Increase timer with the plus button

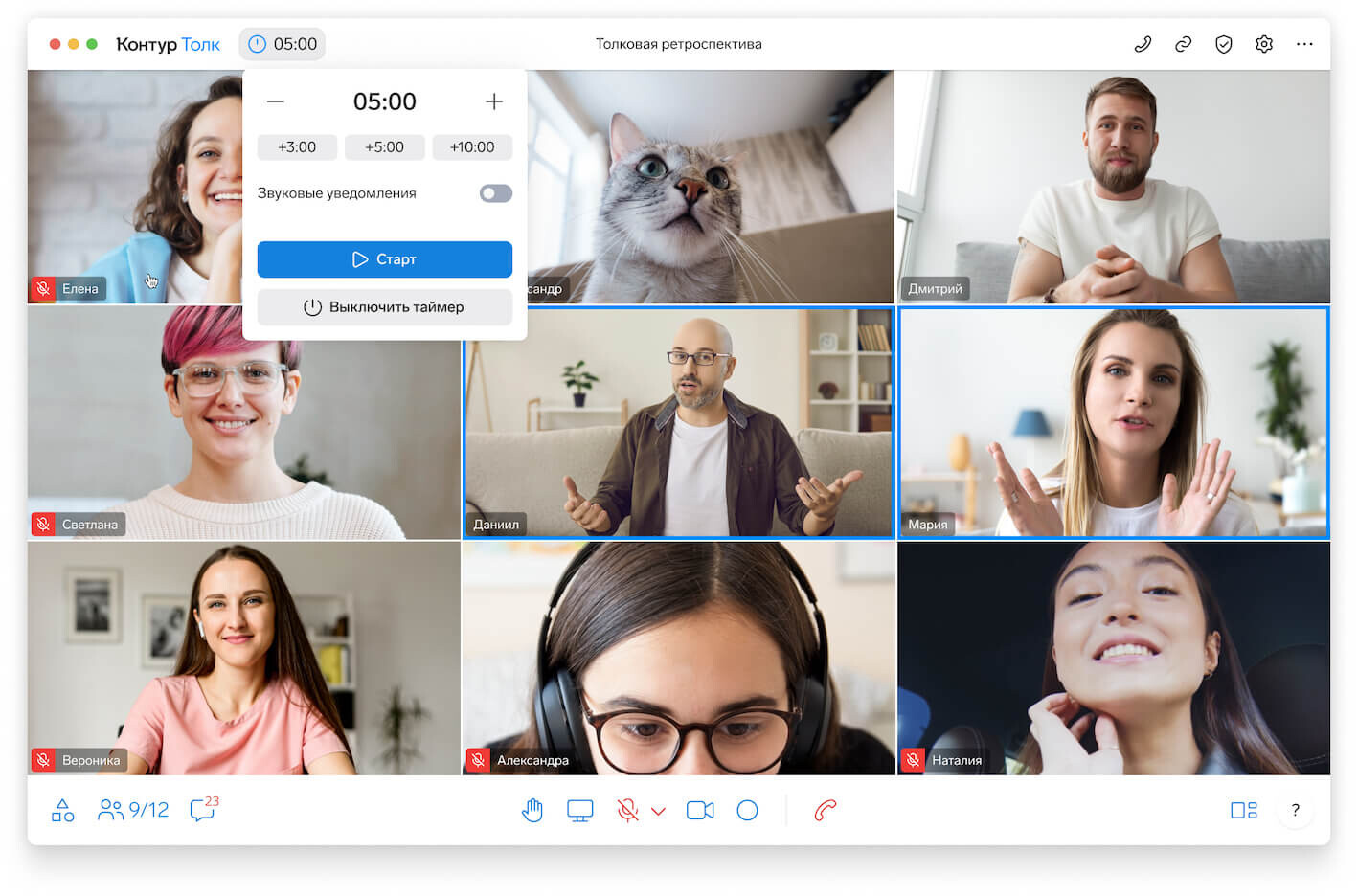[x=494, y=101]
